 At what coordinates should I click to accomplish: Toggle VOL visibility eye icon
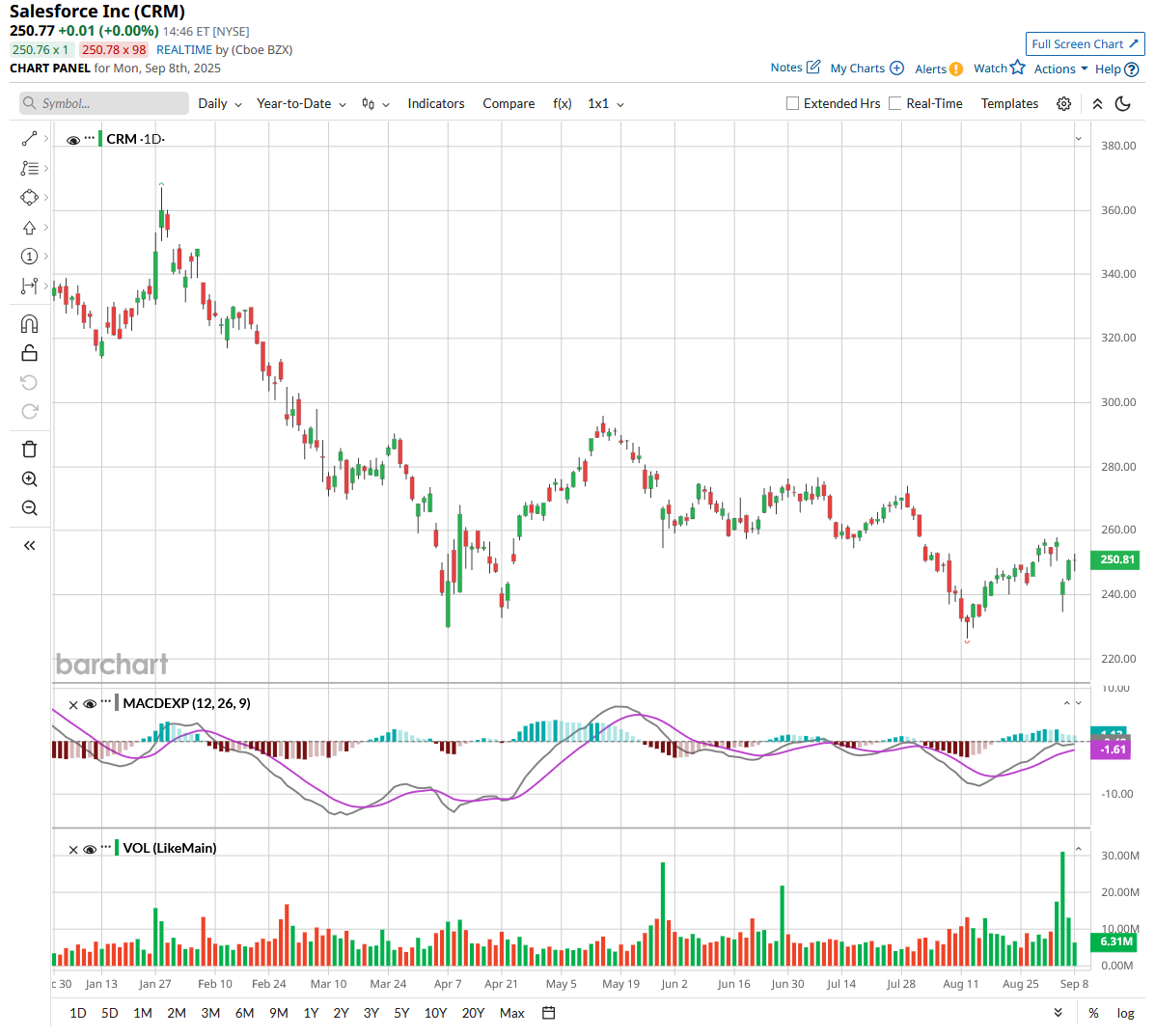90,849
